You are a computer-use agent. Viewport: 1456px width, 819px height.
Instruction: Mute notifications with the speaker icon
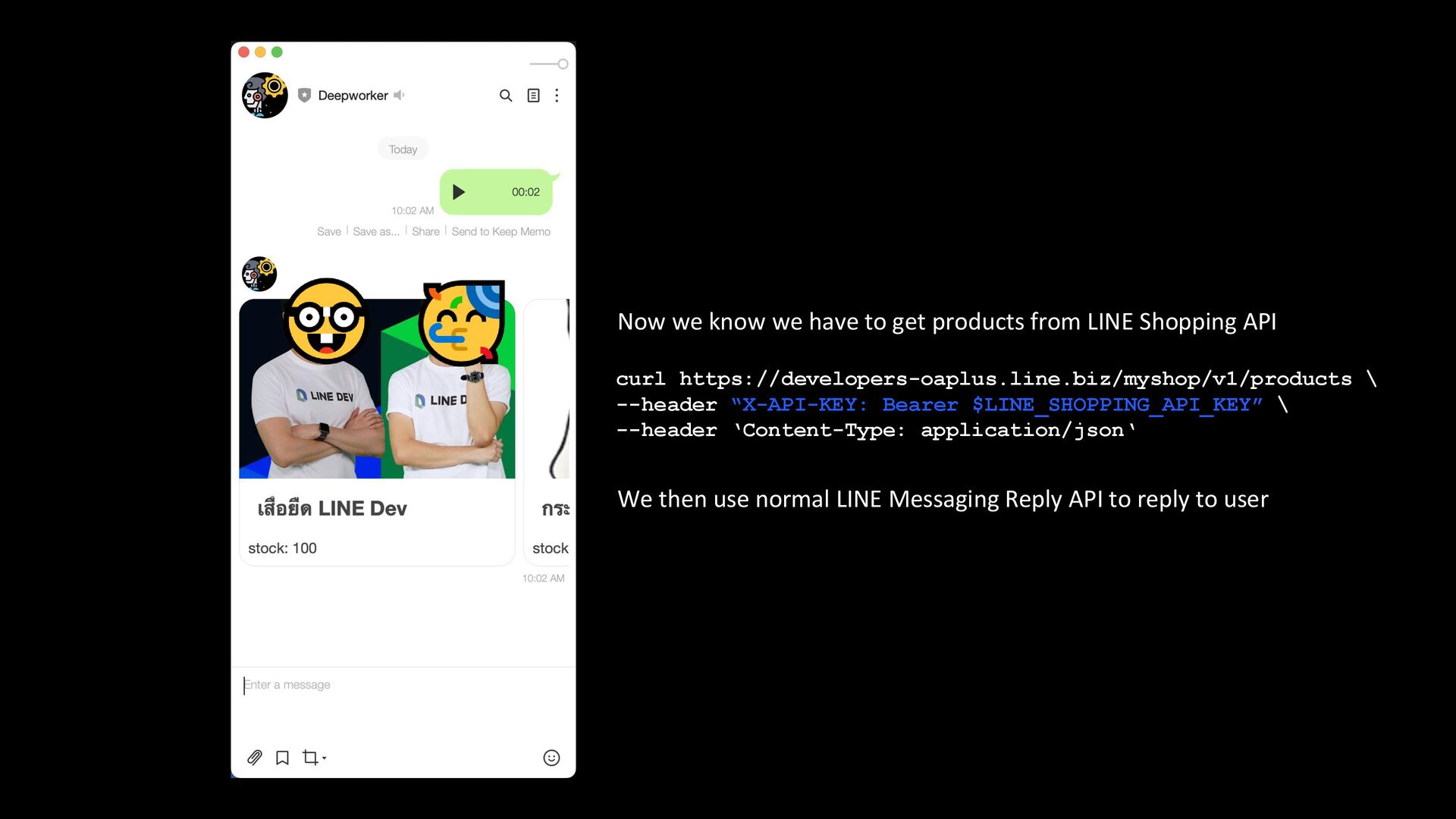pos(399,96)
